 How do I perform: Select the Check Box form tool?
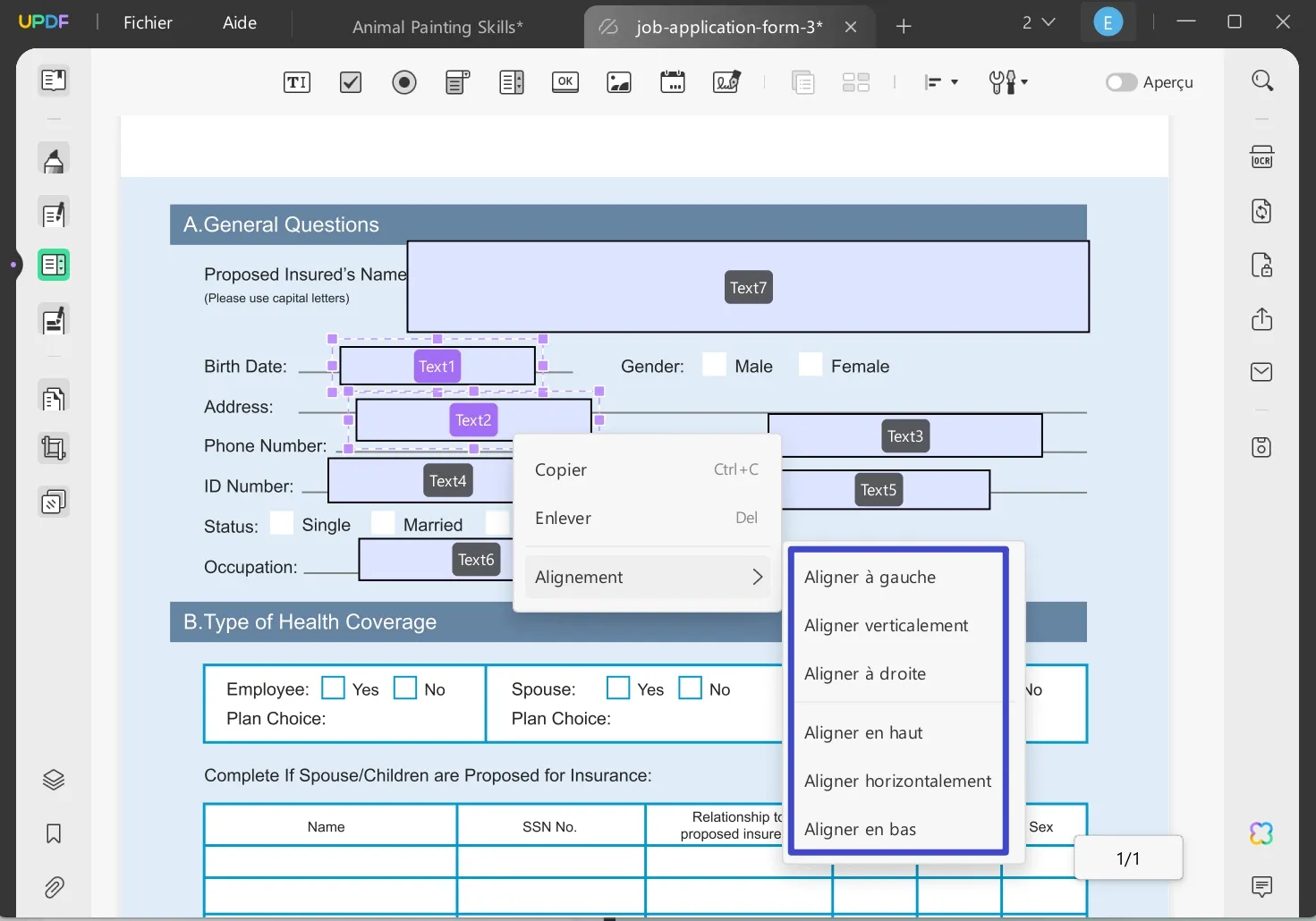pos(351,82)
